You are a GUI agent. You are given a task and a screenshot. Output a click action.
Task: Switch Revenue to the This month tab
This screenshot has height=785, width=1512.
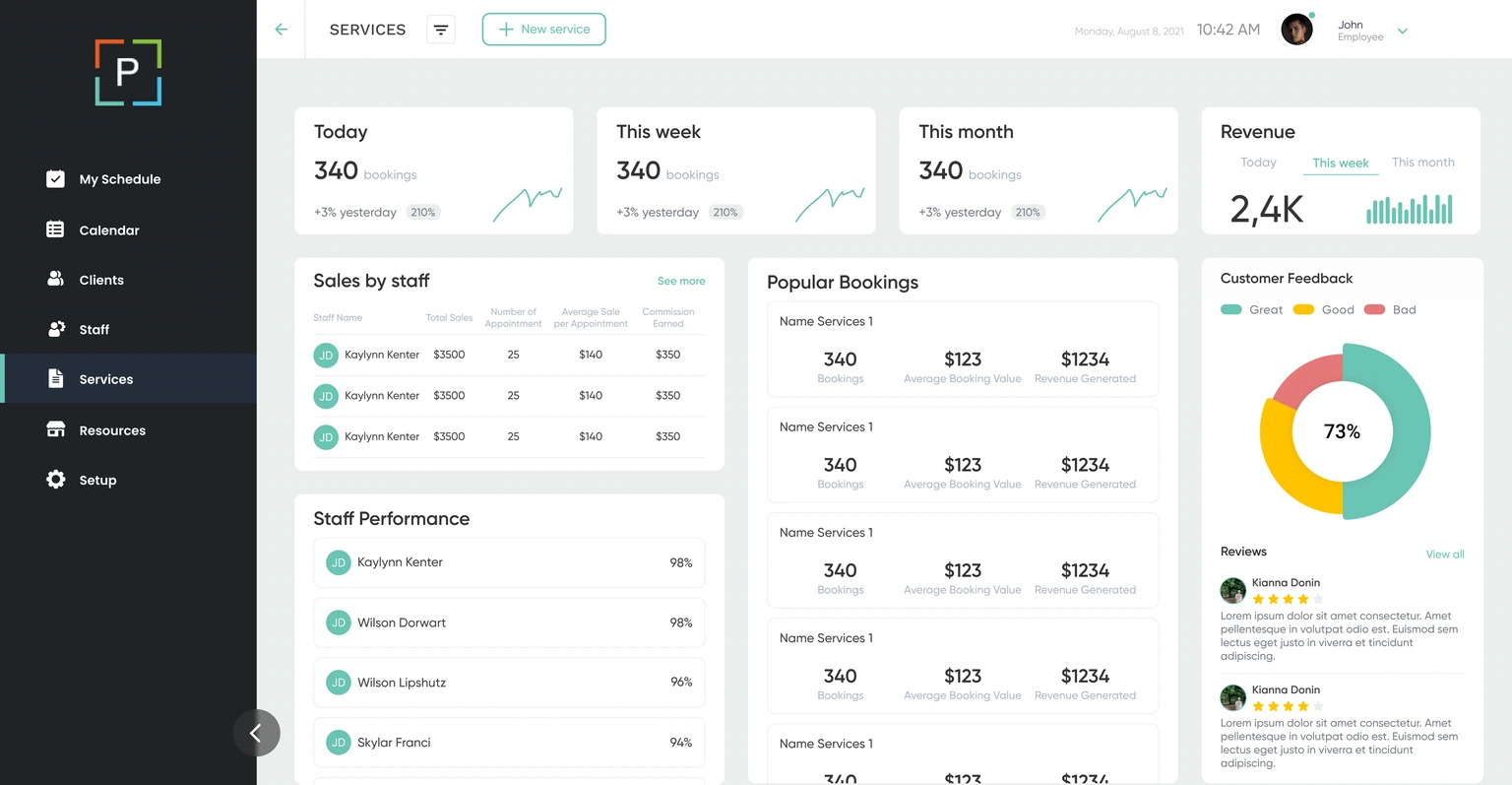coord(1423,163)
